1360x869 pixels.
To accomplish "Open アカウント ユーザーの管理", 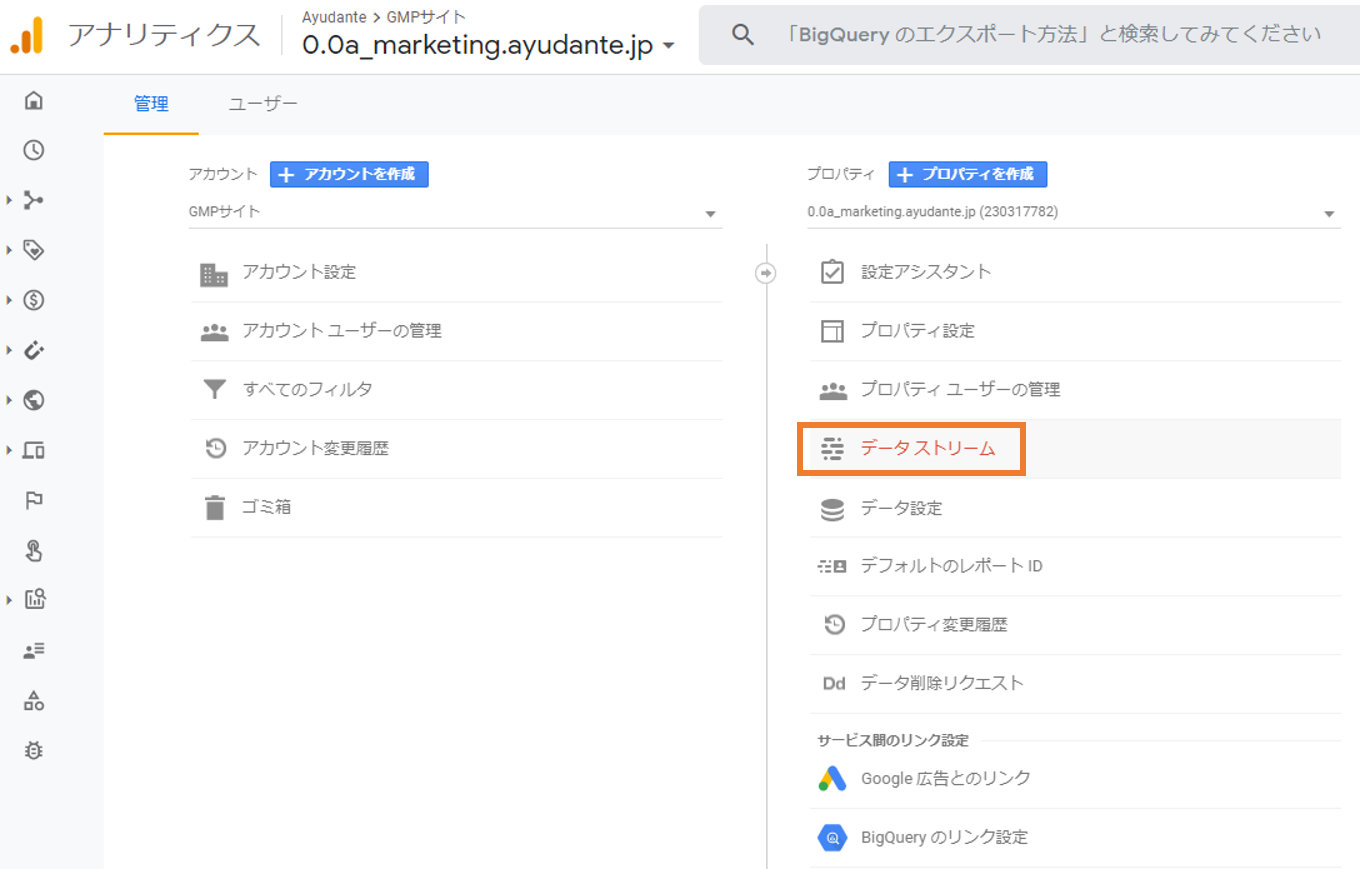I will 457,332.
